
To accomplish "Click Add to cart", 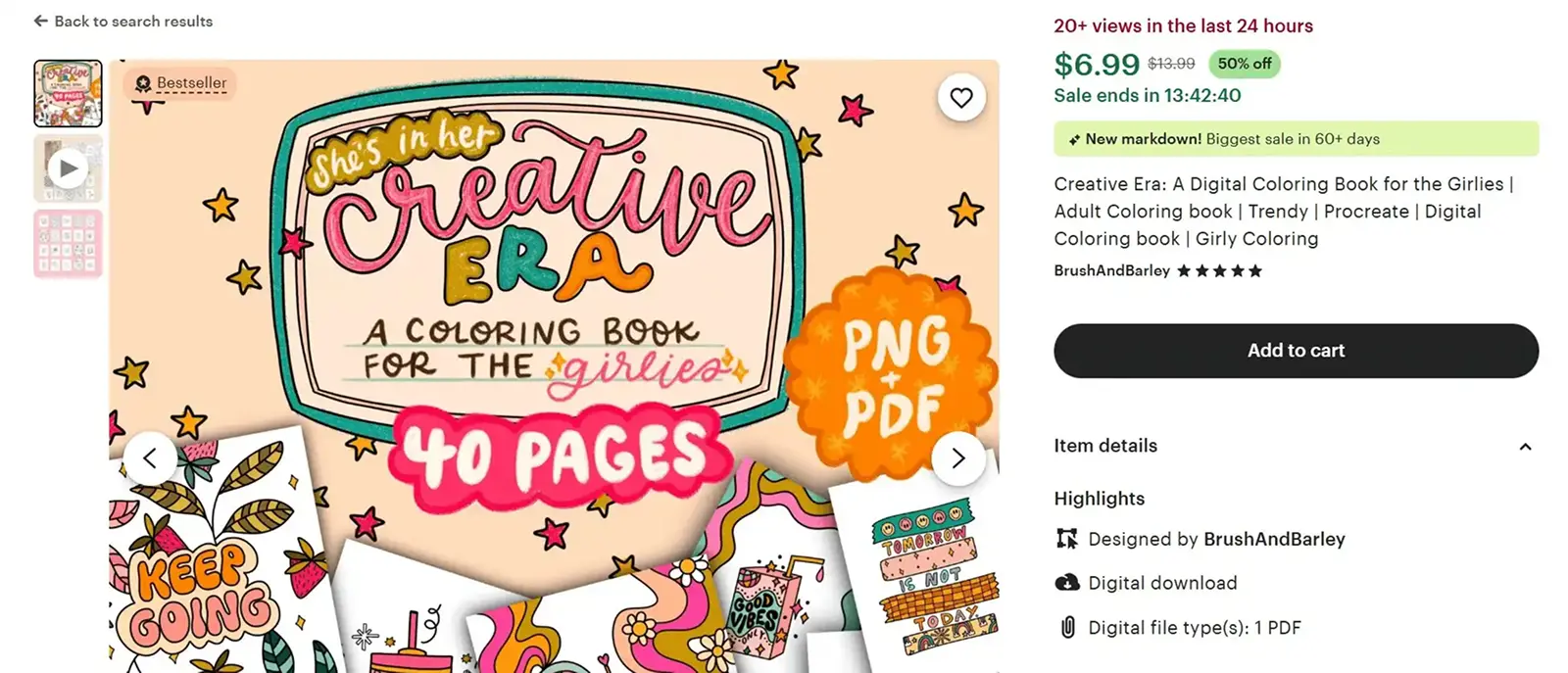I will (1296, 350).
